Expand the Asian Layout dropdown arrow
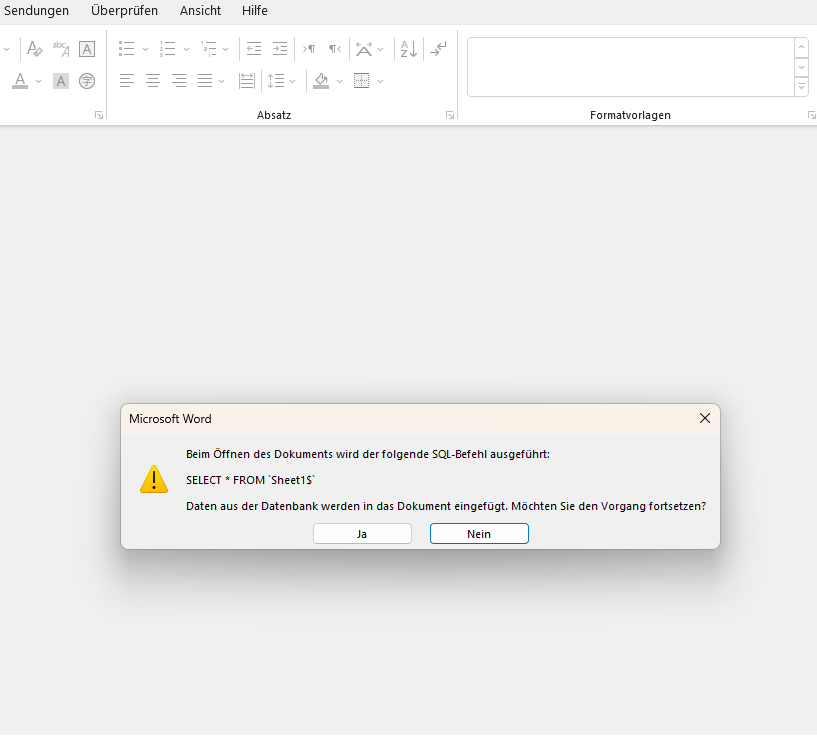The width and height of the screenshot is (817, 736). 380,49
